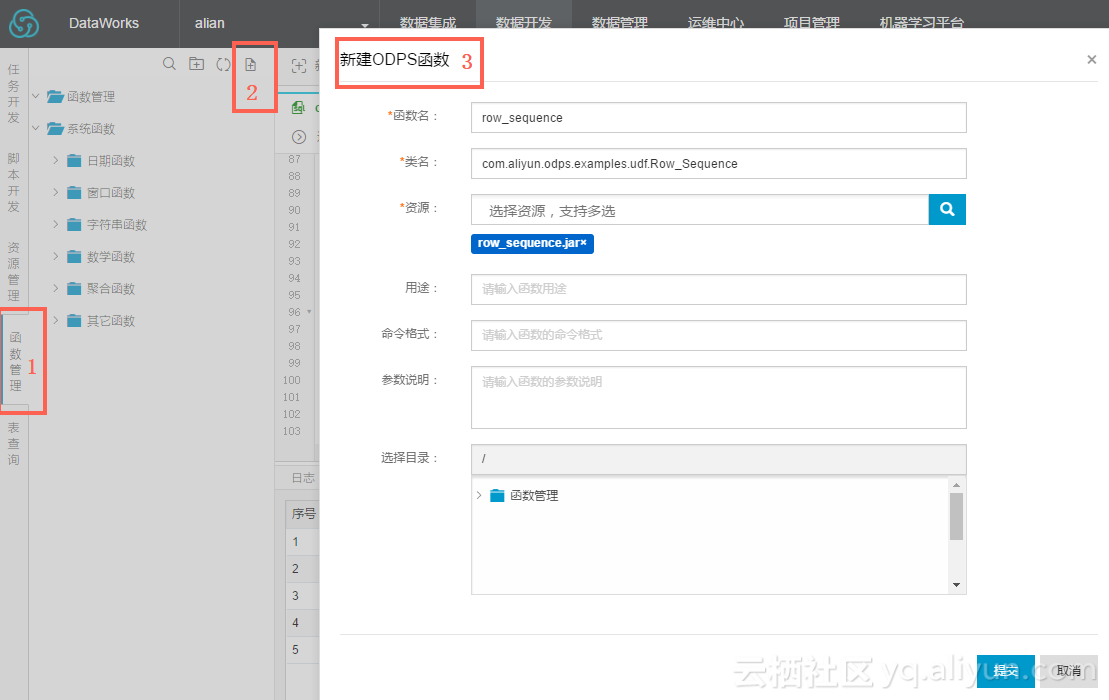Click the 聚合函数 folder icon

pos(74,288)
